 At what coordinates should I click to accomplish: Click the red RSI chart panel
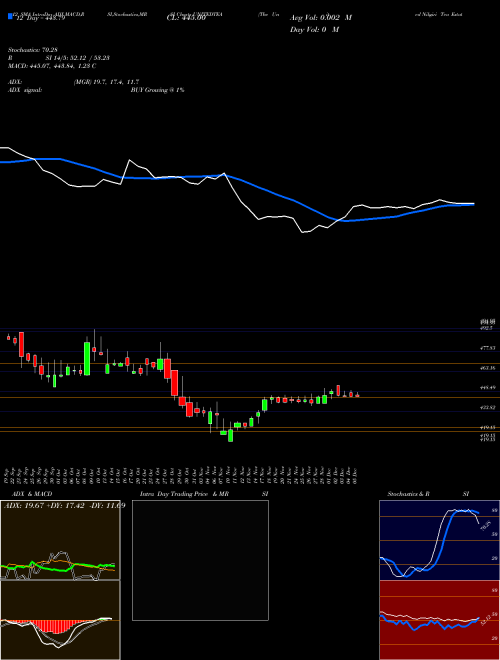point(439,620)
